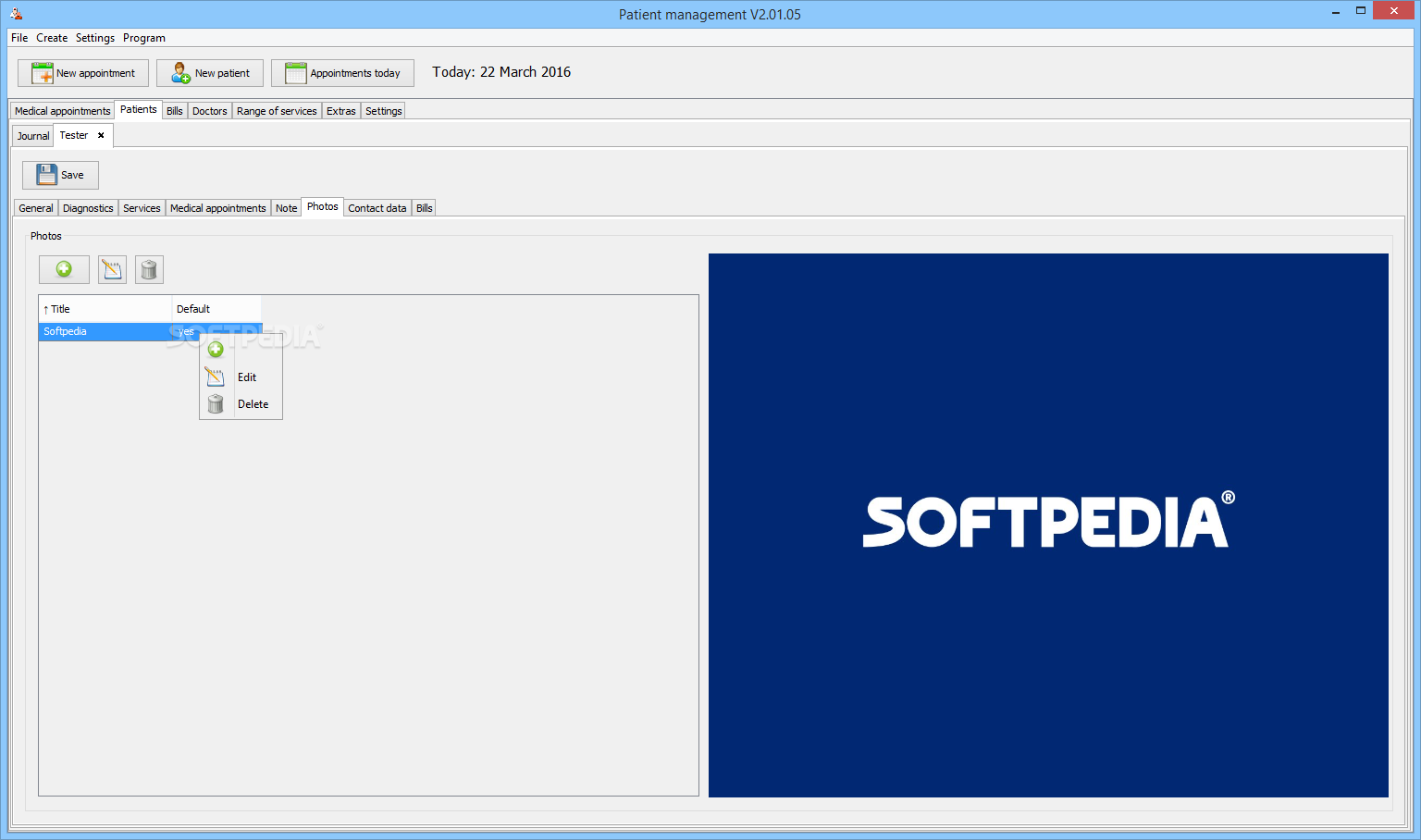Open the Contact data tab
Image resolution: width=1421 pixels, height=840 pixels.
(x=377, y=208)
